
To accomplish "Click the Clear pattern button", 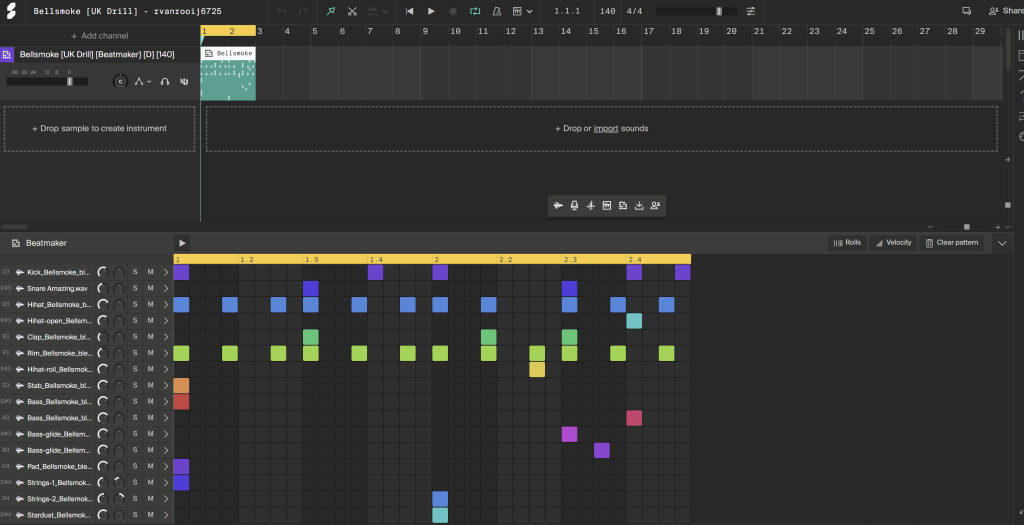I will click(x=951, y=243).
